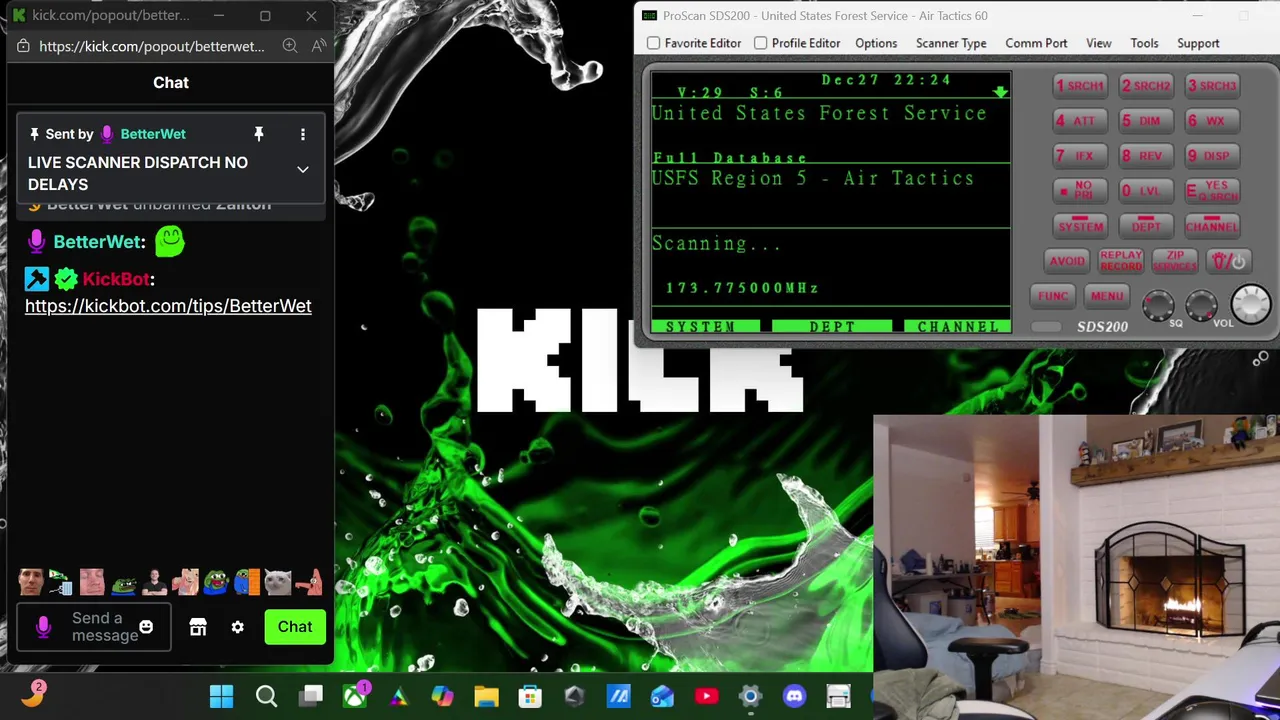The image size is (1280, 720).
Task: Unpin the pinned chat message
Action: (258, 134)
